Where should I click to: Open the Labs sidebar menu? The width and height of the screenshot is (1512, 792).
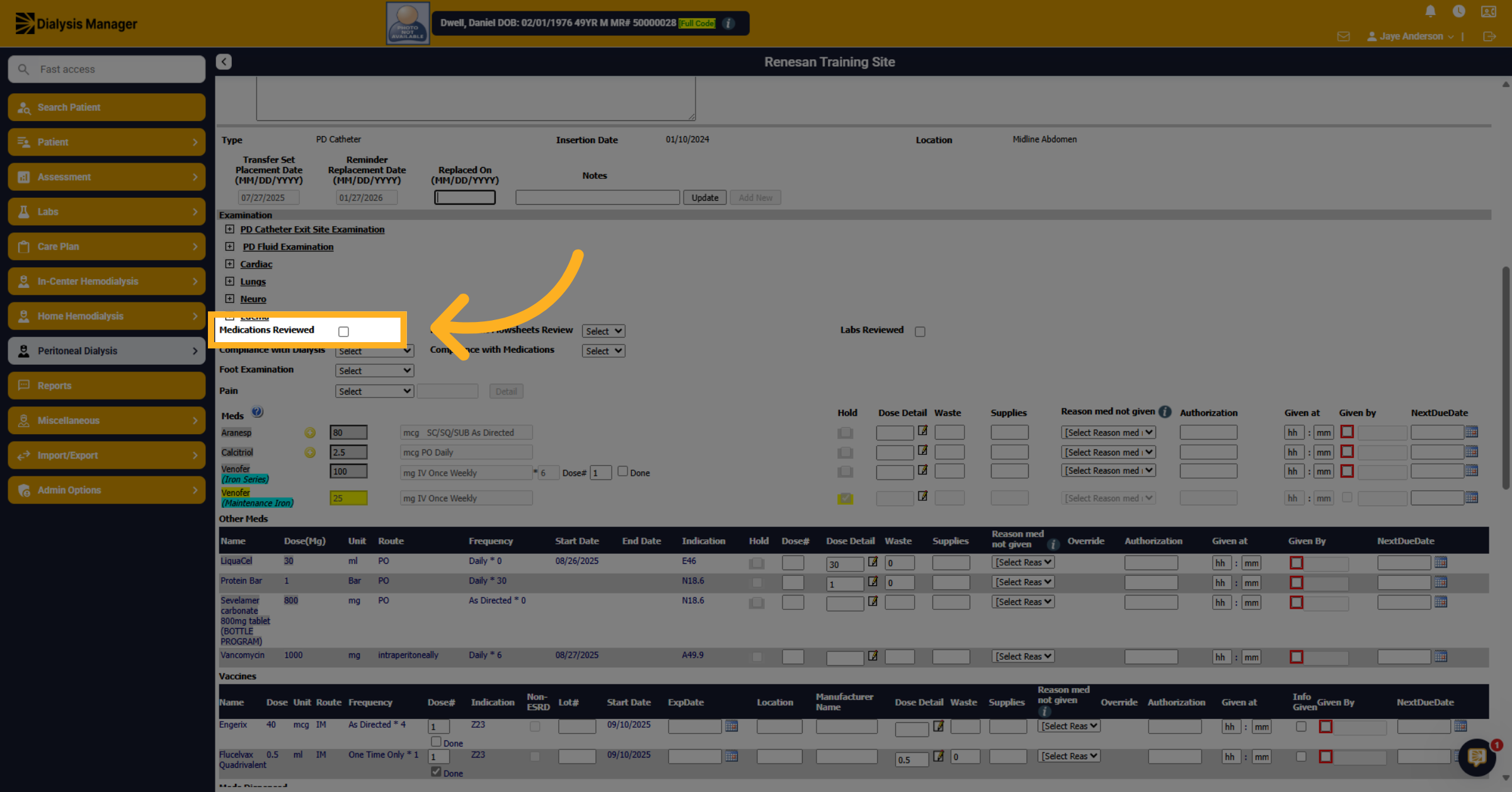point(106,212)
